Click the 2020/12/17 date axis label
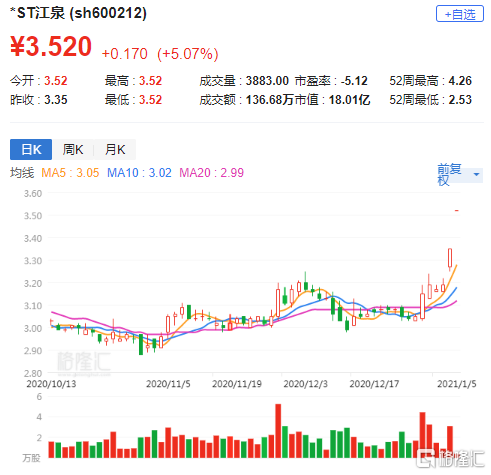Screen dimensions: 491x475 click(x=374, y=384)
